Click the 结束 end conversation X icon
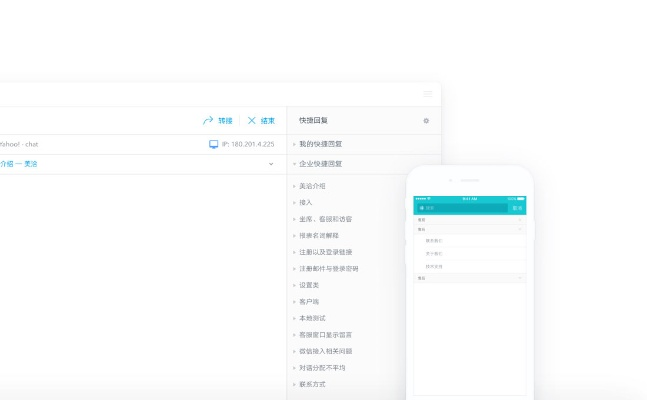 pyautogui.click(x=251, y=120)
